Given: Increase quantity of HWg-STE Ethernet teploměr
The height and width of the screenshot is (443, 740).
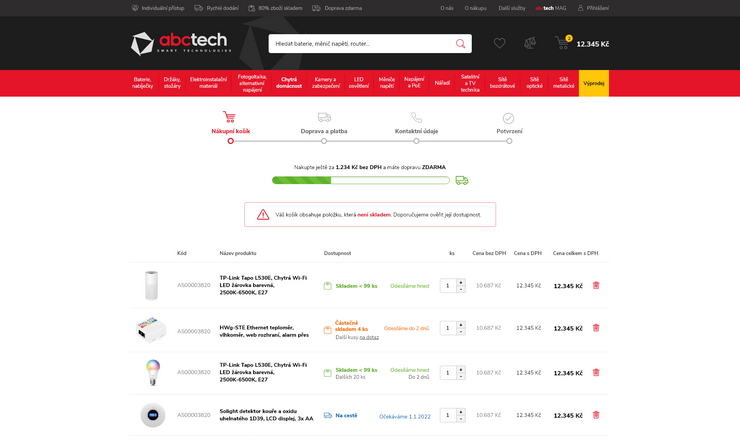Looking at the screenshot, I should pos(461,324).
